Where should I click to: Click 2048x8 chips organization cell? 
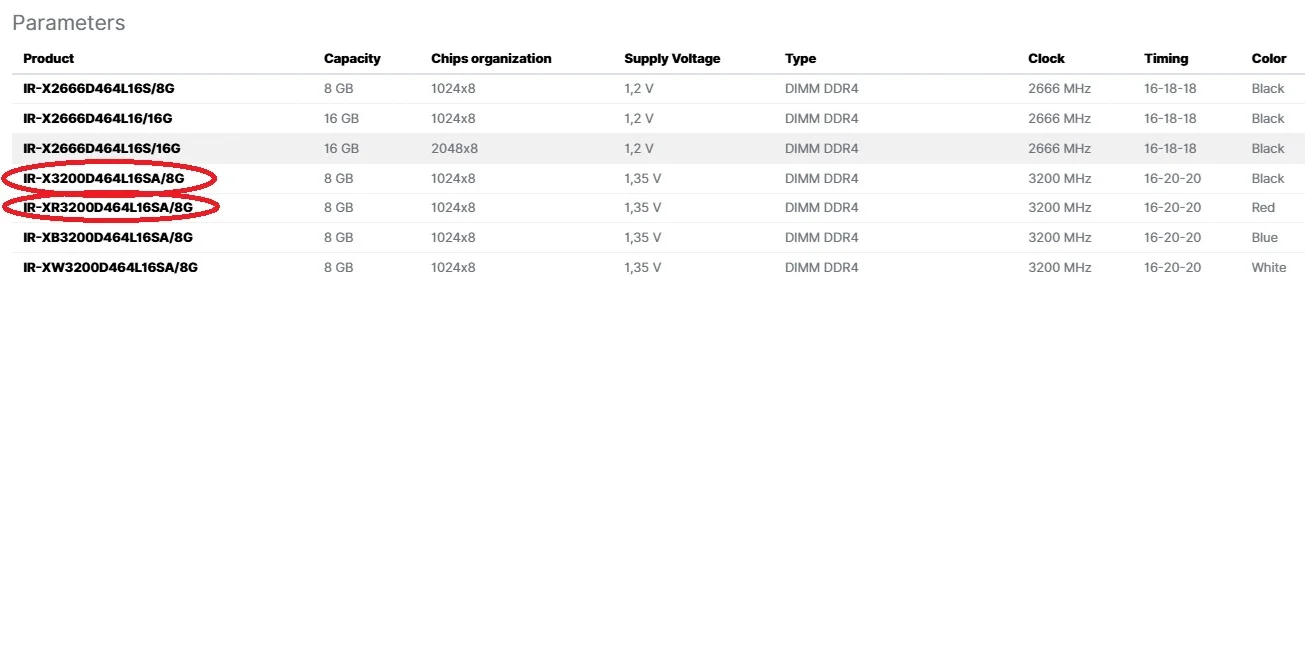(x=454, y=148)
